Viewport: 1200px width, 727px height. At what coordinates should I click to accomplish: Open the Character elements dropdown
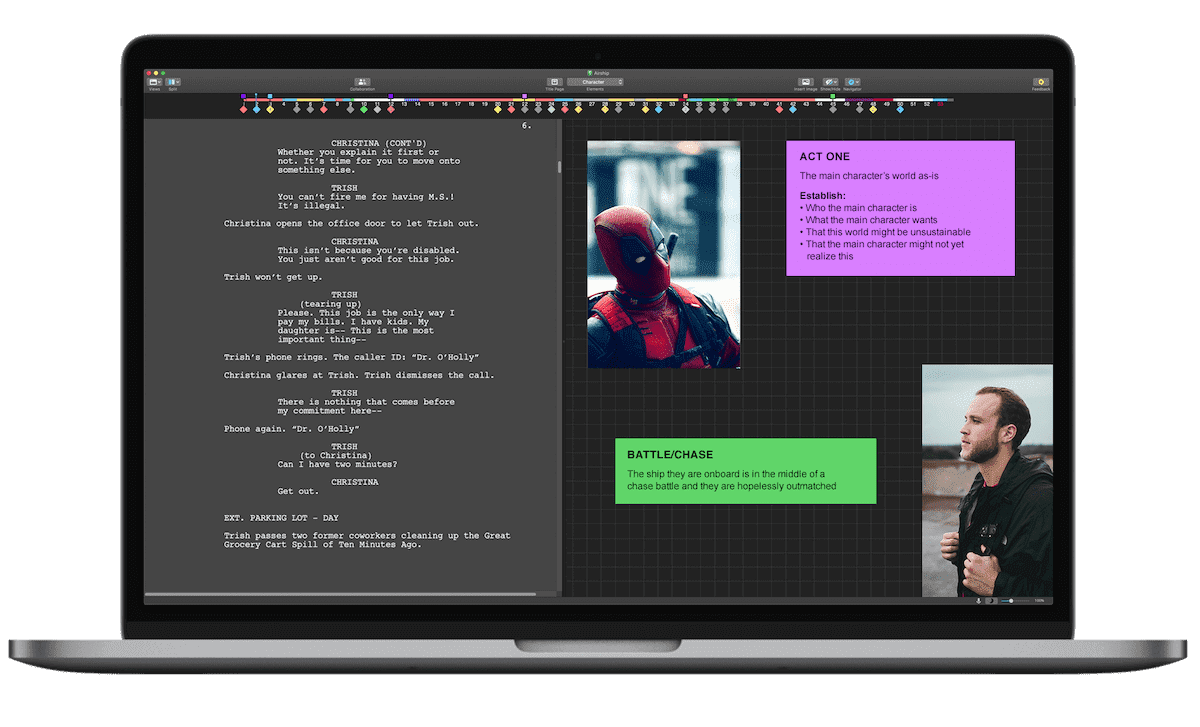[x=596, y=82]
